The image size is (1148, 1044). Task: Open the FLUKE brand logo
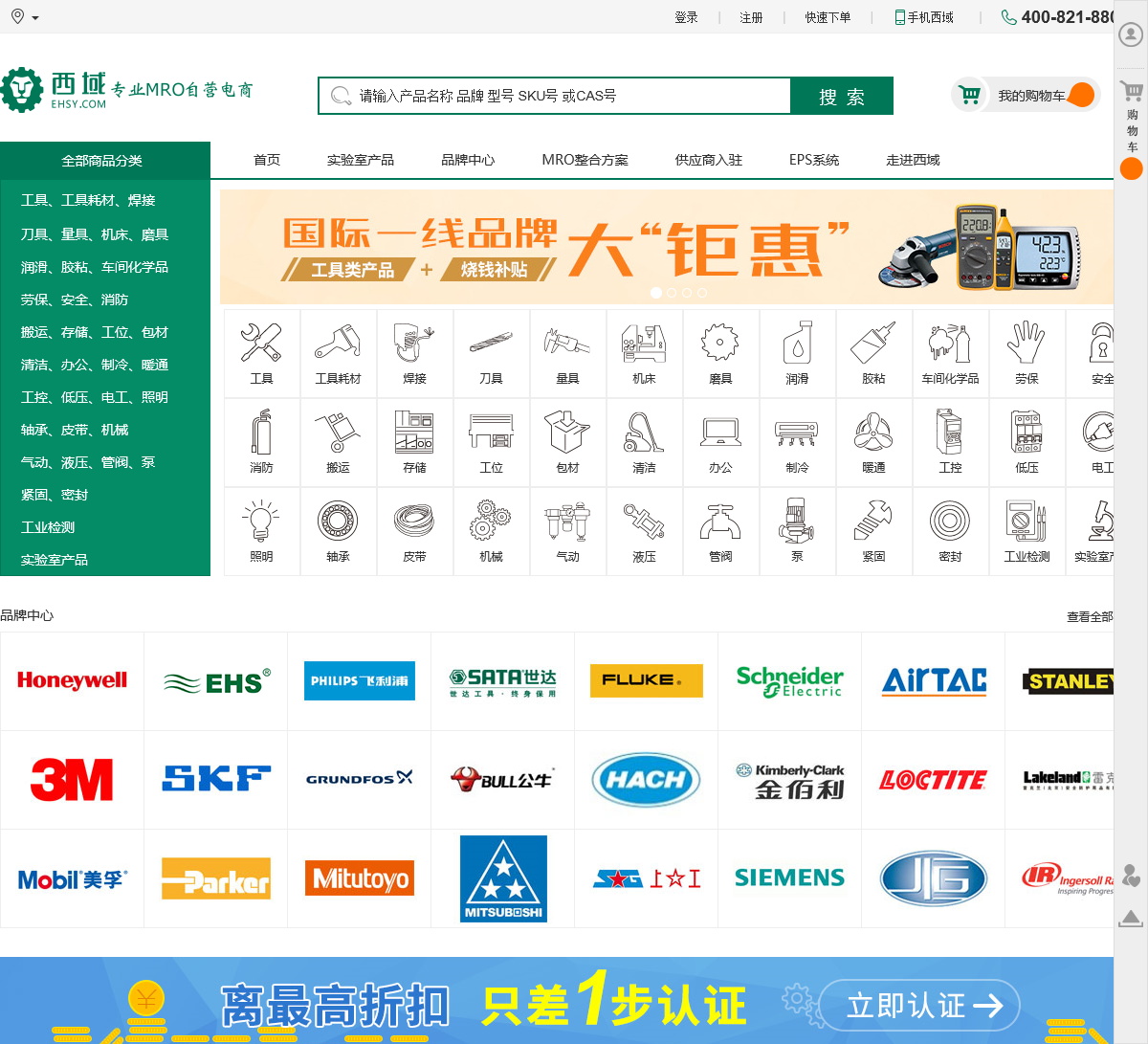tap(647, 680)
